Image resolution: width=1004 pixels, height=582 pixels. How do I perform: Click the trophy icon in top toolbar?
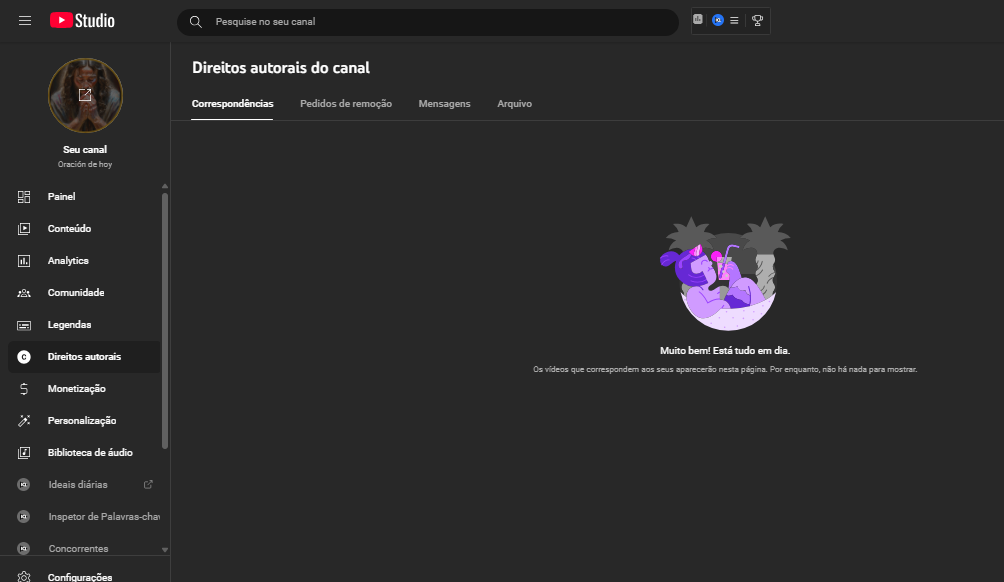tap(757, 20)
